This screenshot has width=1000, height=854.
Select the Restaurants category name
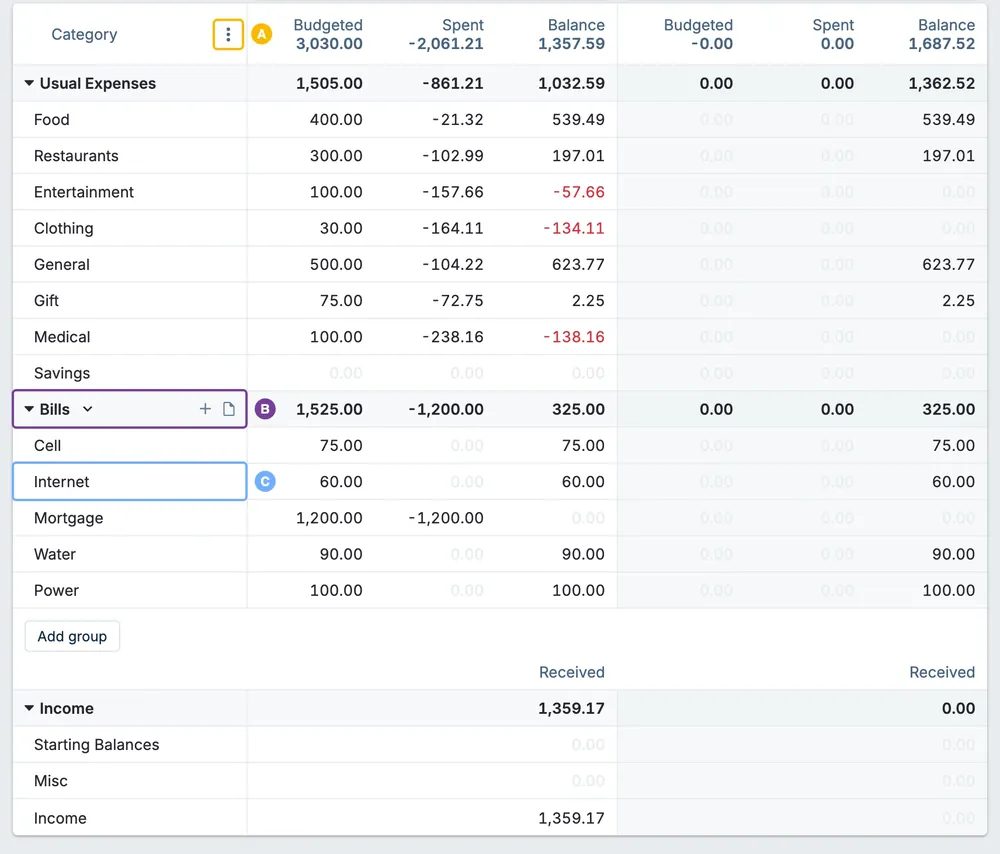[x=76, y=156]
